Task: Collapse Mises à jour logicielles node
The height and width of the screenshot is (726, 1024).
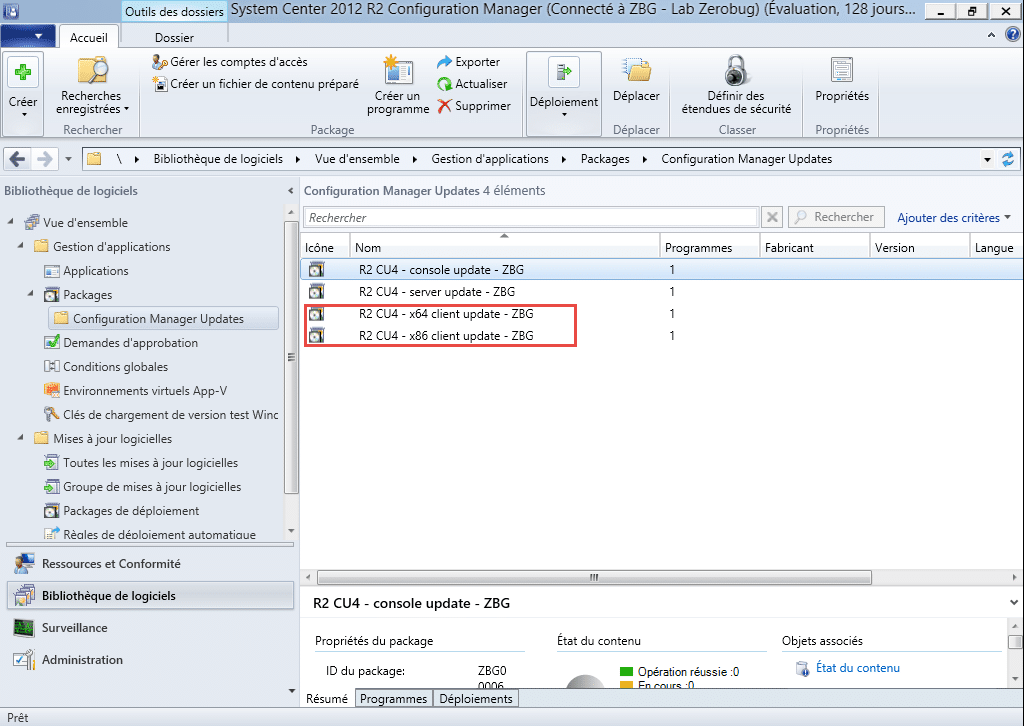Action: click(x=21, y=438)
